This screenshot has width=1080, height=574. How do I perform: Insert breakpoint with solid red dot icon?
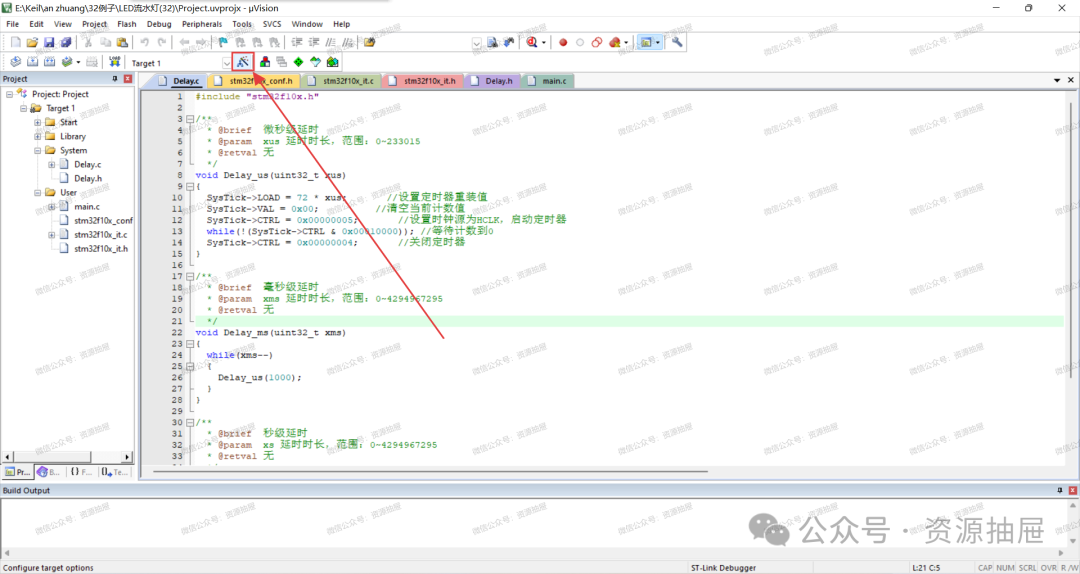coord(563,42)
